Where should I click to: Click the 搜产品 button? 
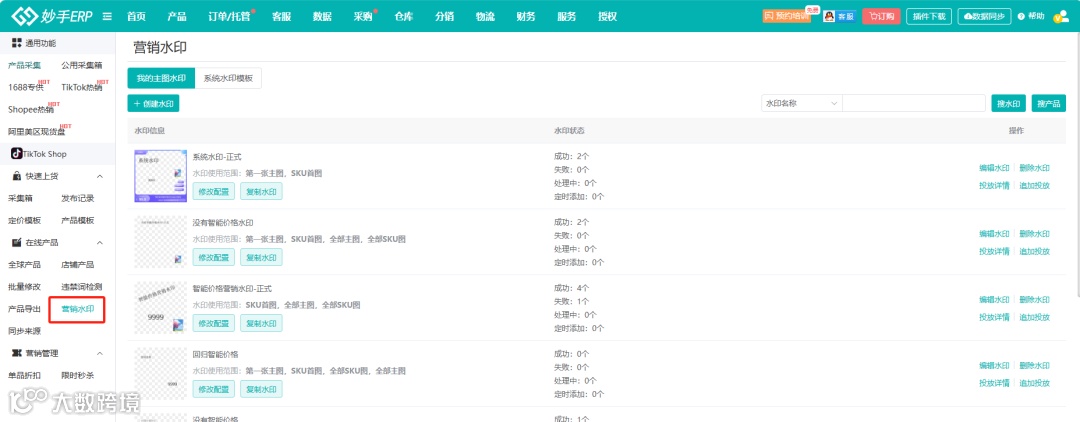pos(1049,103)
